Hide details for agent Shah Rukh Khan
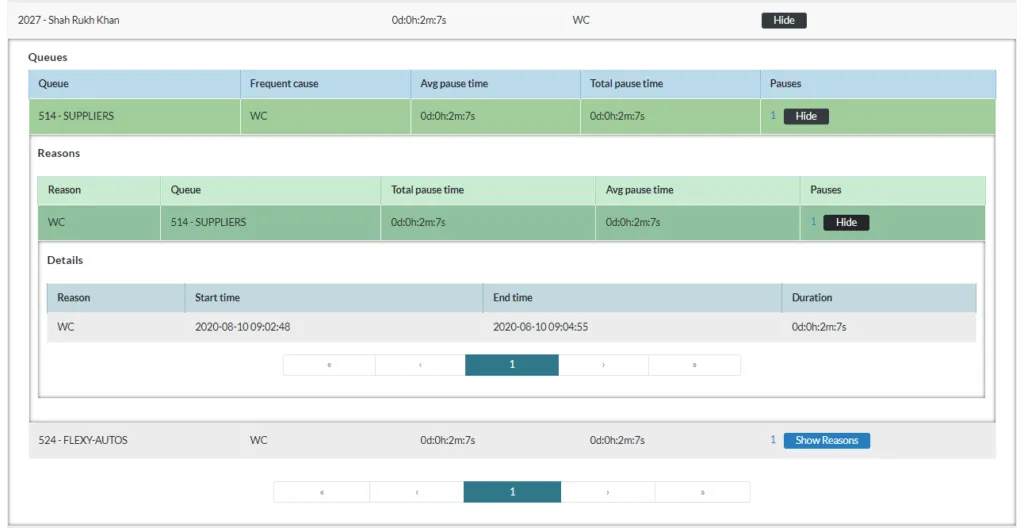Screen dimensions: 1024x528 784,20
